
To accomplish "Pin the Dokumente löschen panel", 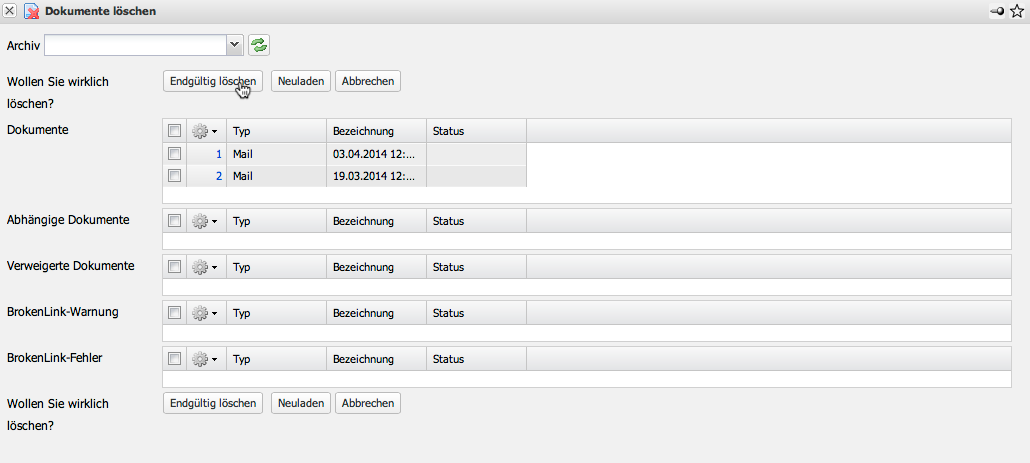I will point(997,11).
